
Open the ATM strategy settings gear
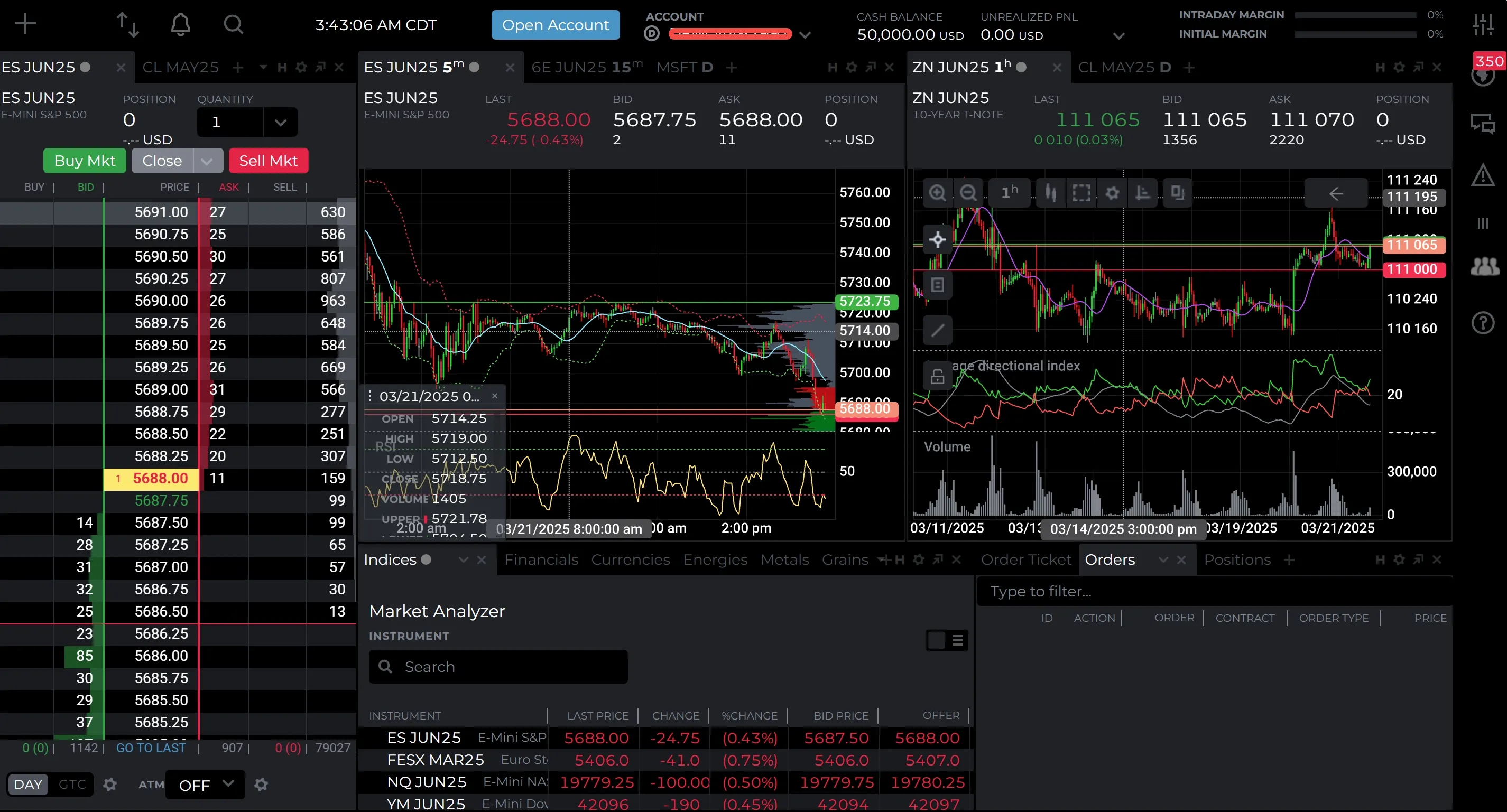coord(261,785)
